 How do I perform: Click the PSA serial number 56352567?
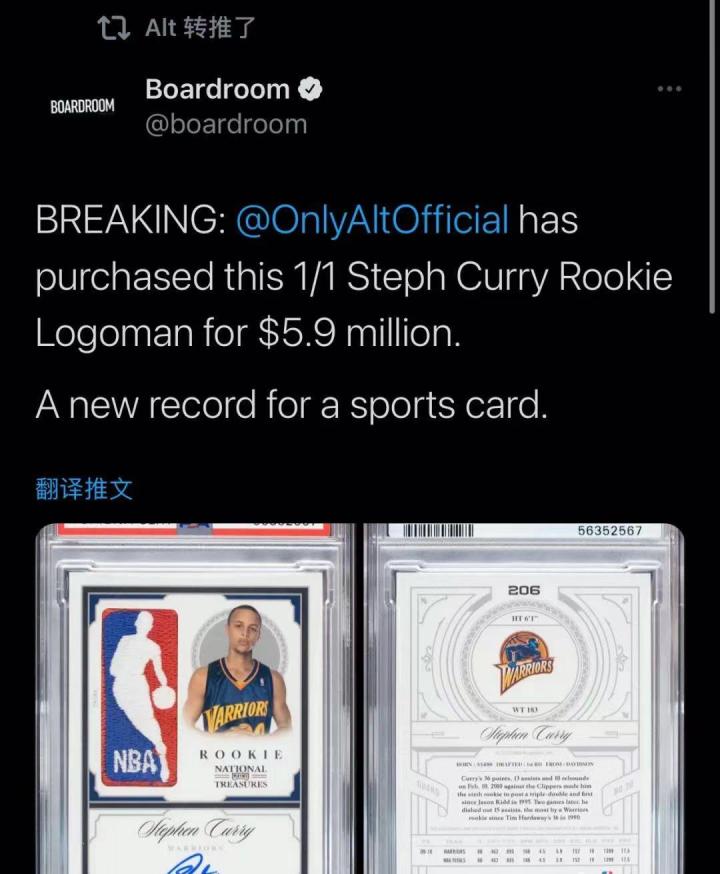coord(610,530)
